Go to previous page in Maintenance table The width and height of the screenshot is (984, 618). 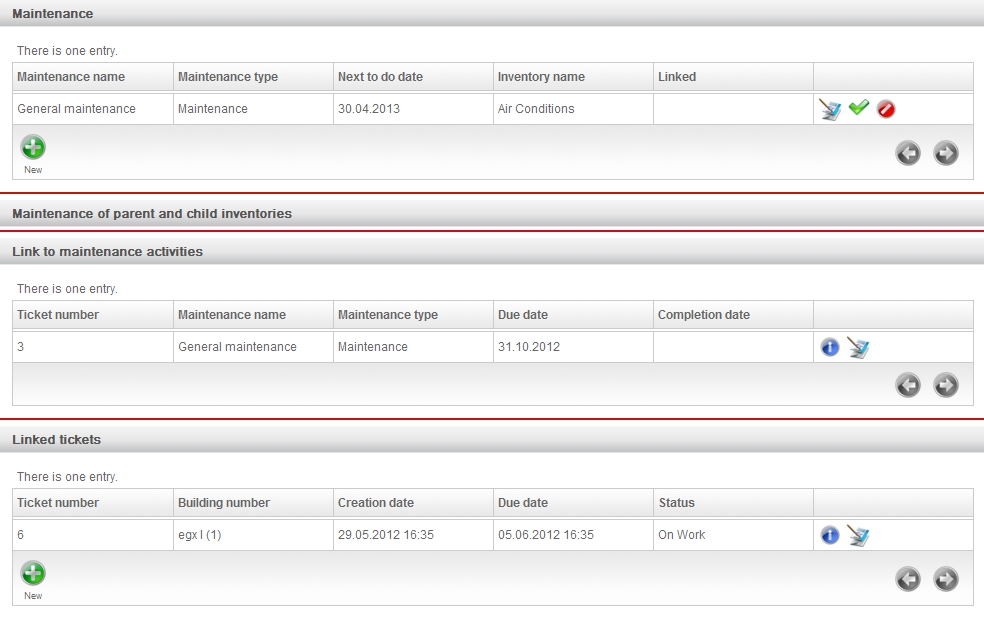tap(907, 153)
